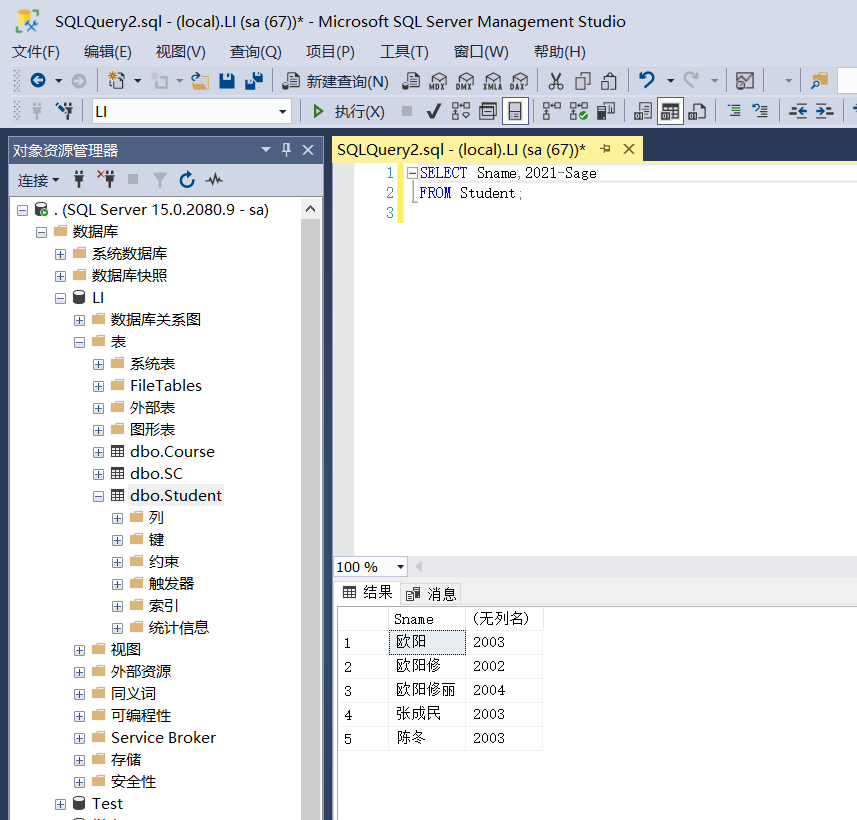Decrease the indent with the outdent icon
857x820 pixels.
point(798,112)
